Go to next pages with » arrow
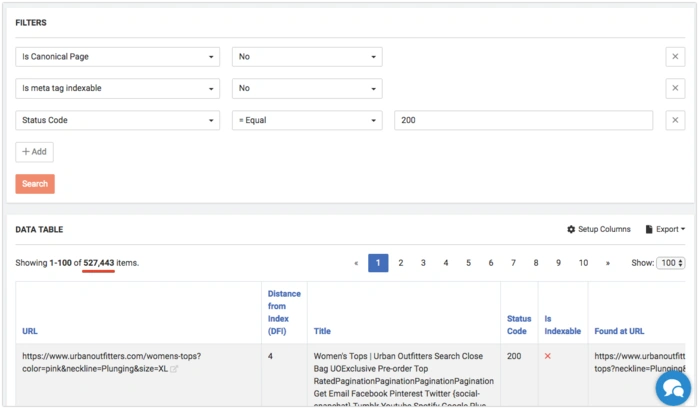This screenshot has height=409, width=699. [608, 263]
